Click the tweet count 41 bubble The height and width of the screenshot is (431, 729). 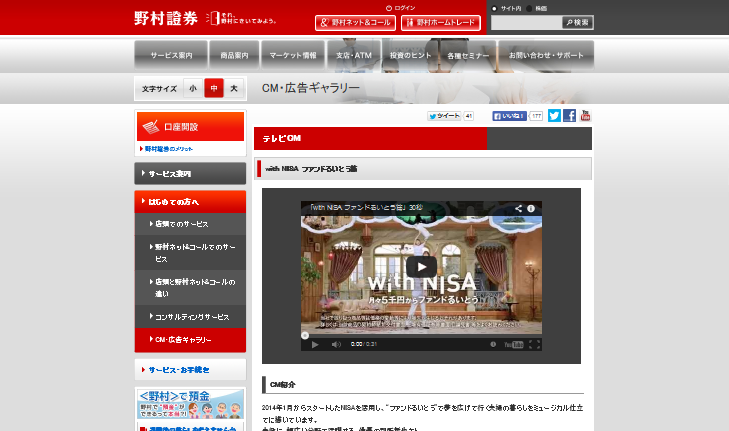click(x=468, y=116)
